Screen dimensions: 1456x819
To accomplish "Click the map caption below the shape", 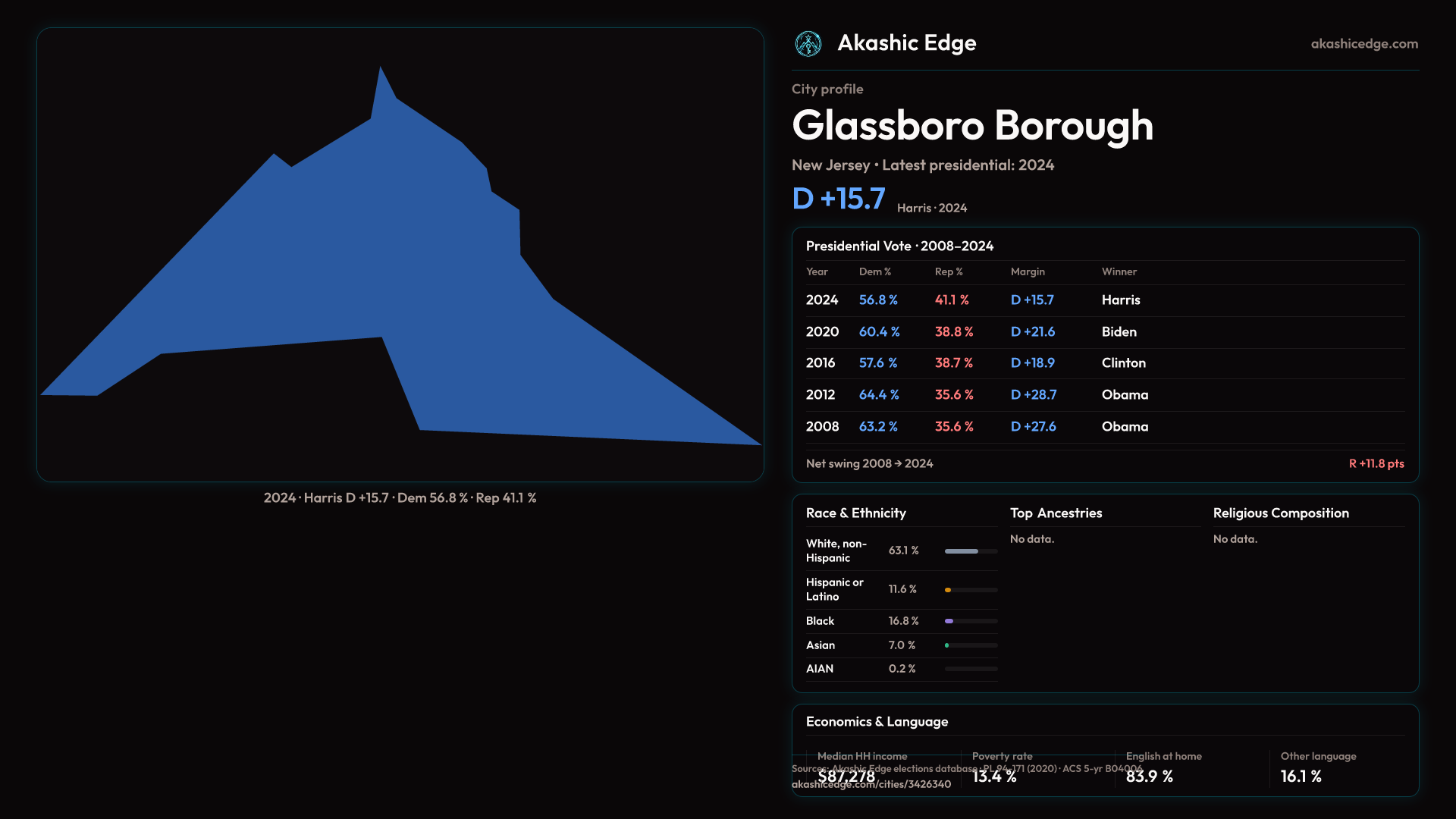I will tap(400, 498).
